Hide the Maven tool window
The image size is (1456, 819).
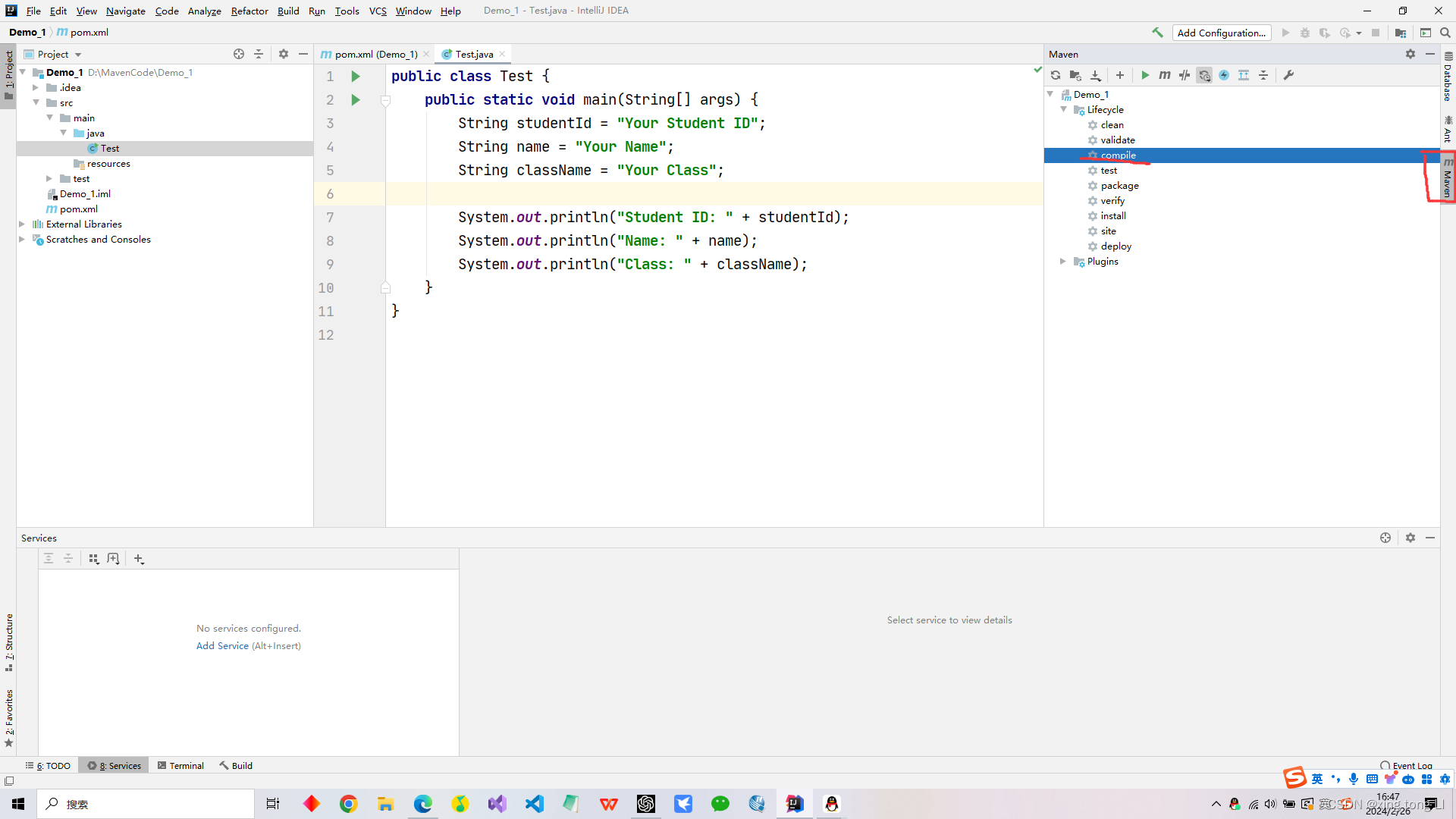click(1430, 54)
